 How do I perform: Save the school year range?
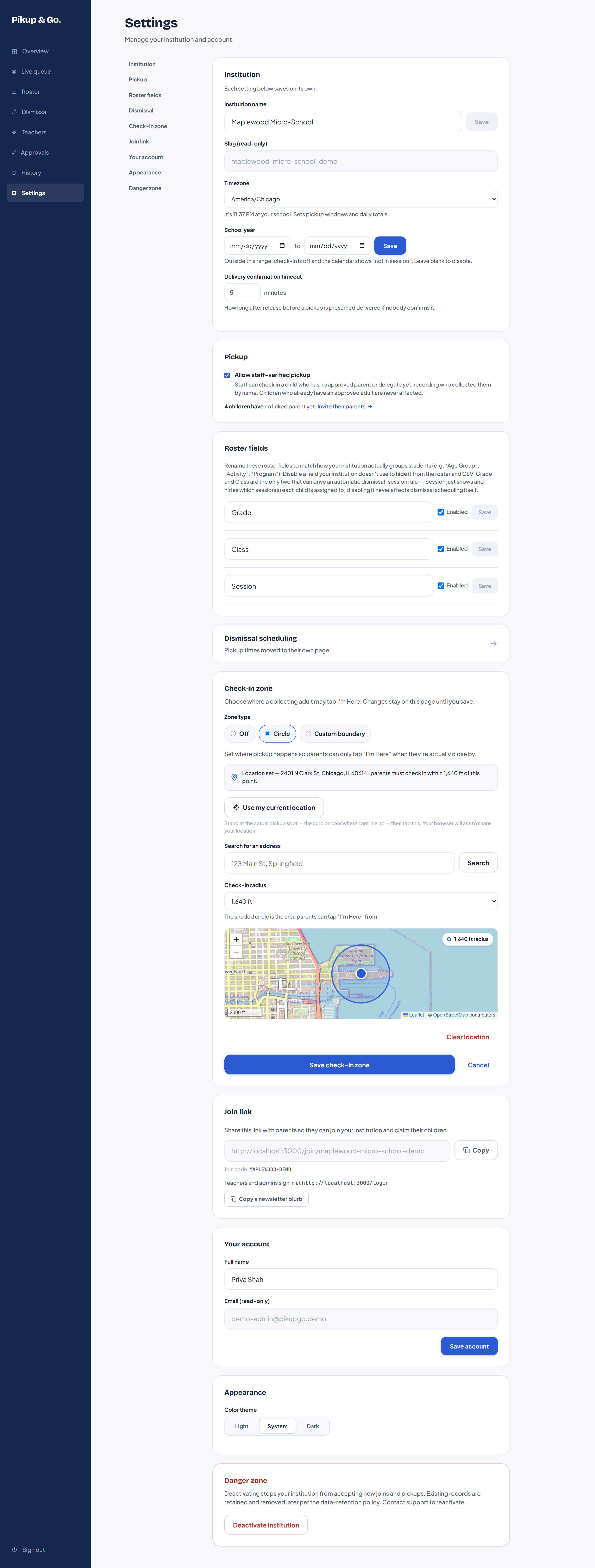click(390, 246)
